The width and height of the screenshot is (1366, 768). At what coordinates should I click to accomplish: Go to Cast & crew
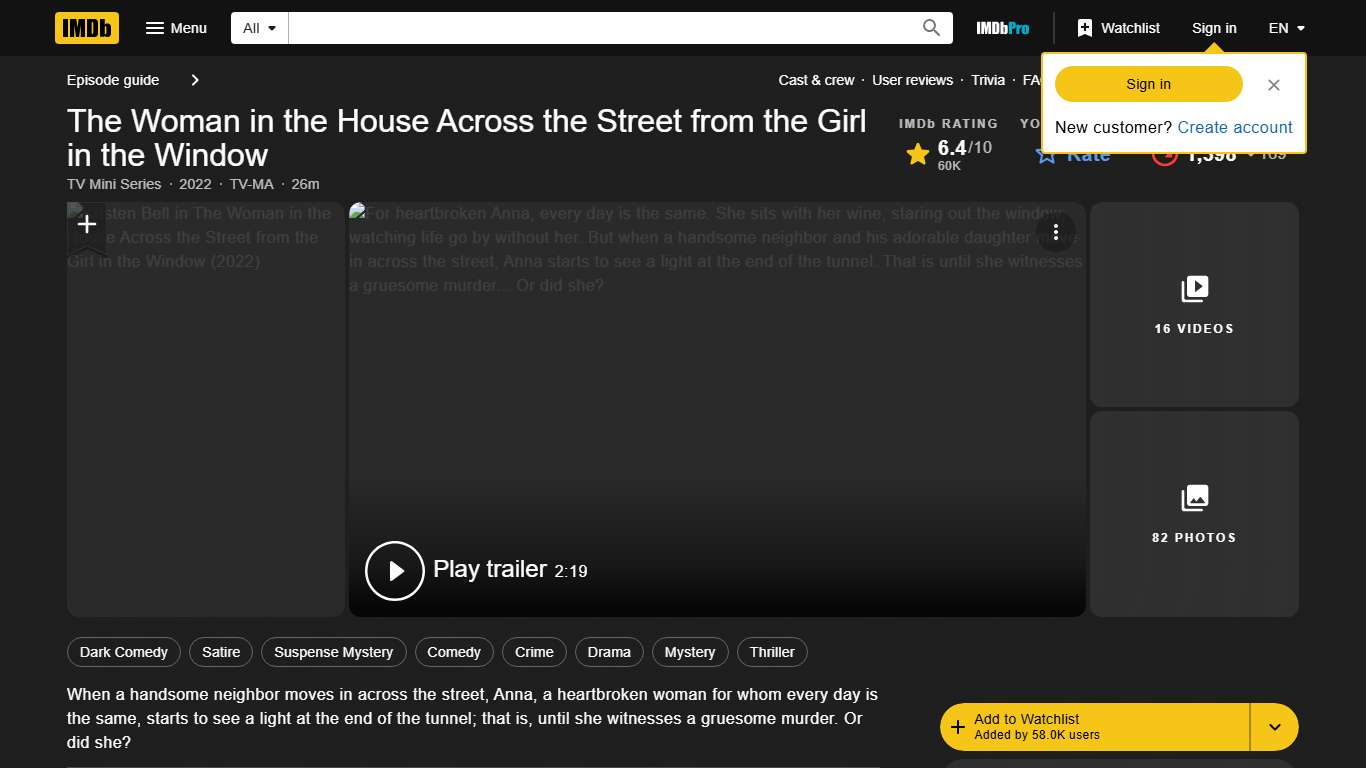[816, 80]
